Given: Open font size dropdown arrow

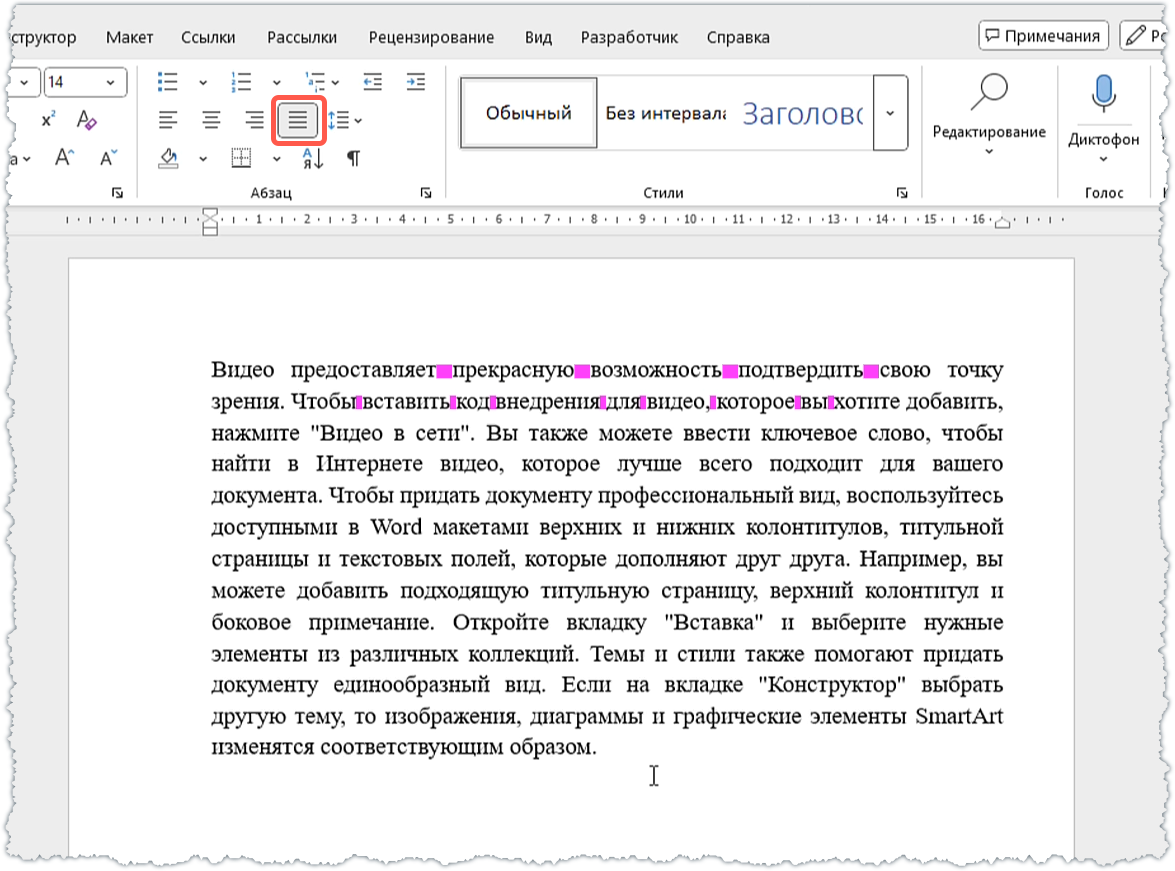Looking at the screenshot, I should click(111, 82).
